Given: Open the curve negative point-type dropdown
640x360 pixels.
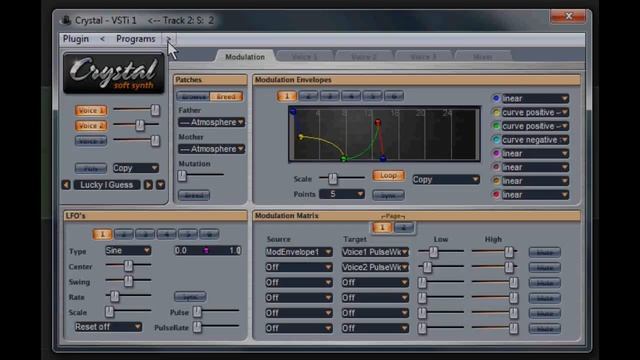Looking at the screenshot, I should pos(535,140).
